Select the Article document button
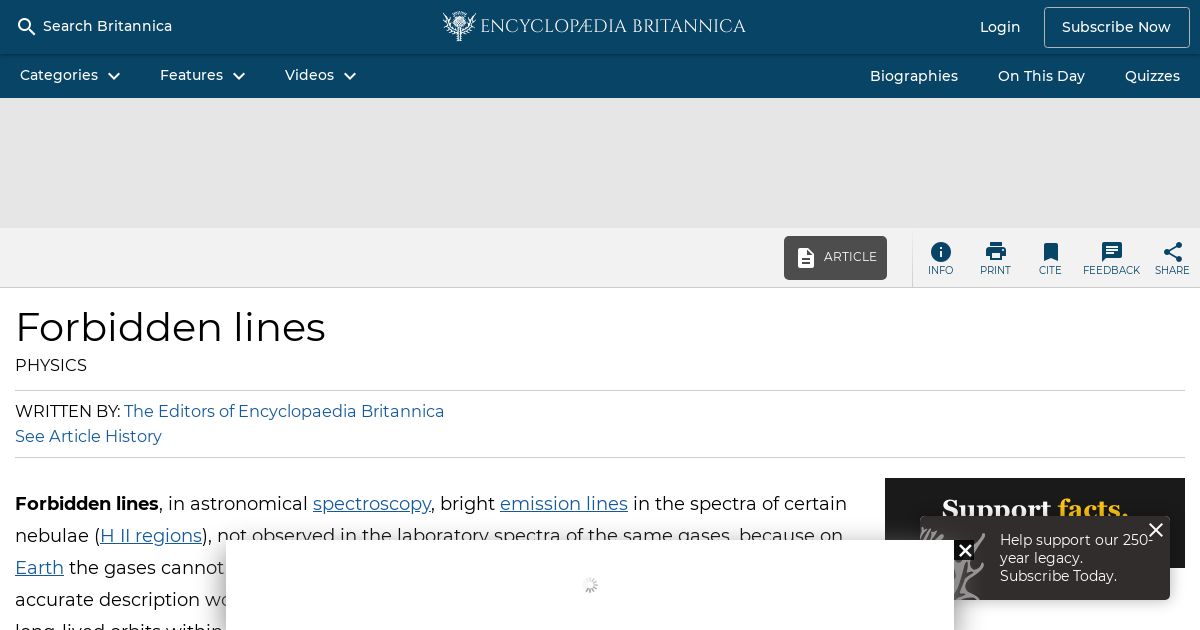Image resolution: width=1200 pixels, height=630 pixels. pyautogui.click(x=835, y=258)
